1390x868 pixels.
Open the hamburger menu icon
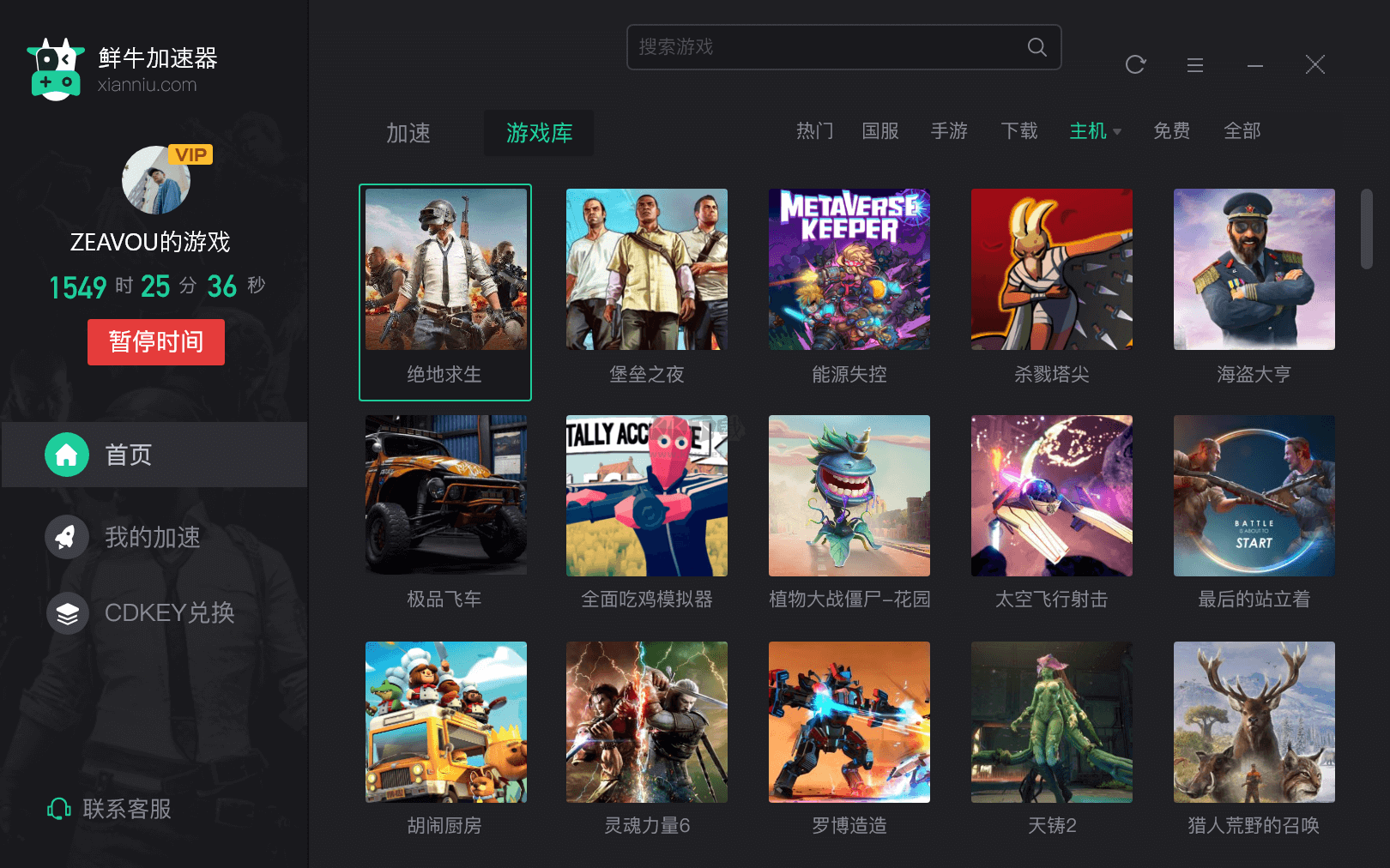click(1194, 65)
